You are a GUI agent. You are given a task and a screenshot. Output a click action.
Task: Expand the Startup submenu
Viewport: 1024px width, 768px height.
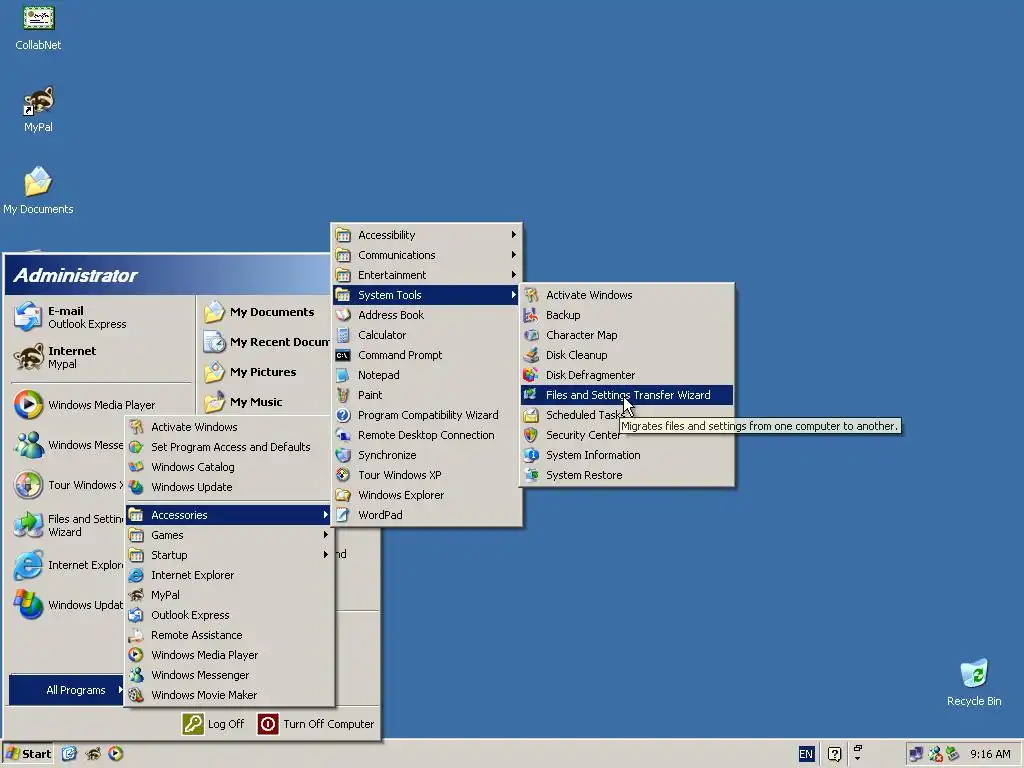pyautogui.click(x=229, y=555)
